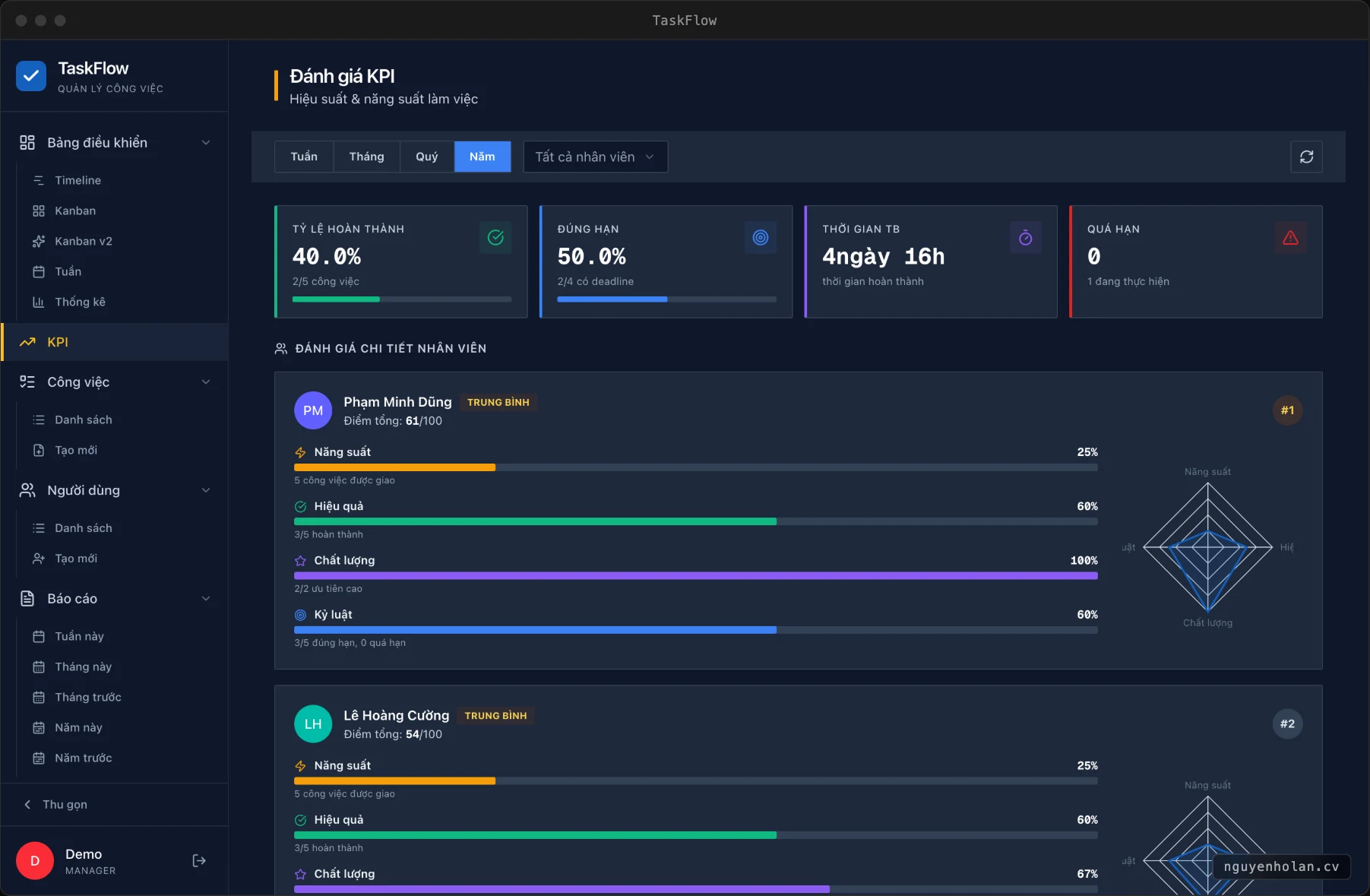Viewport: 1370px width, 896px height.
Task: Click the 1 đang thực hiện label
Action: point(1128,281)
